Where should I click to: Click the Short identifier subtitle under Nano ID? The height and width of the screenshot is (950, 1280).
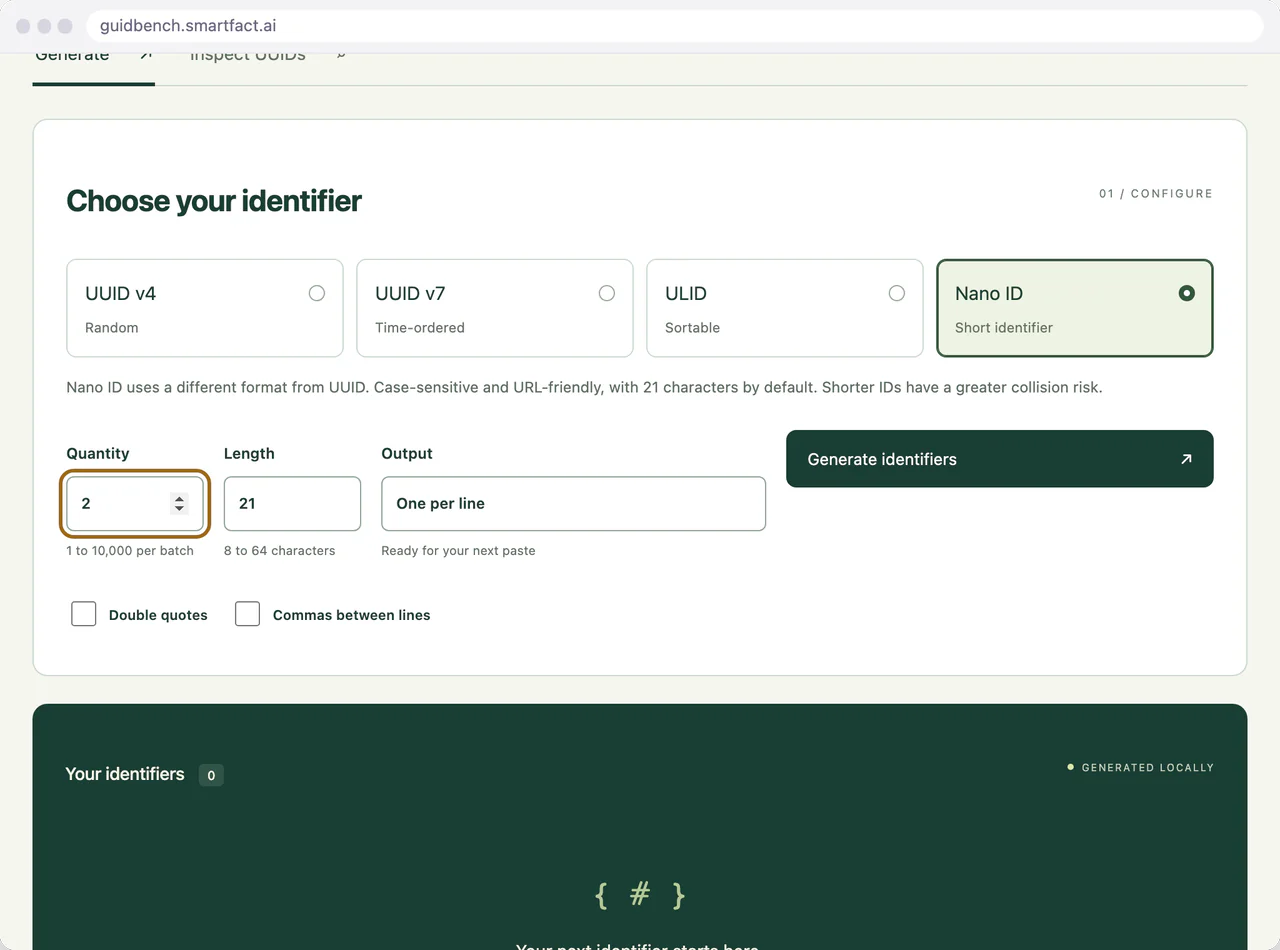[x=1004, y=328]
